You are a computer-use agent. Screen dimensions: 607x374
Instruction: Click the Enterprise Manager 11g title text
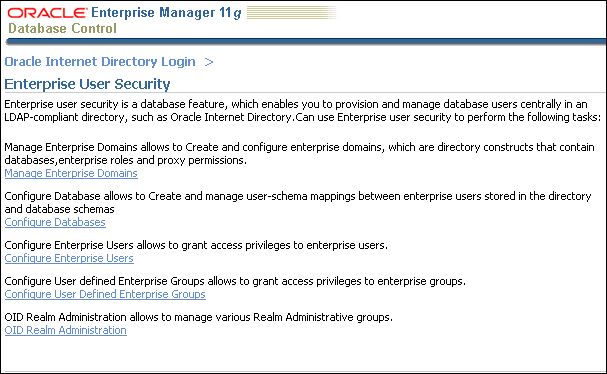tap(166, 13)
